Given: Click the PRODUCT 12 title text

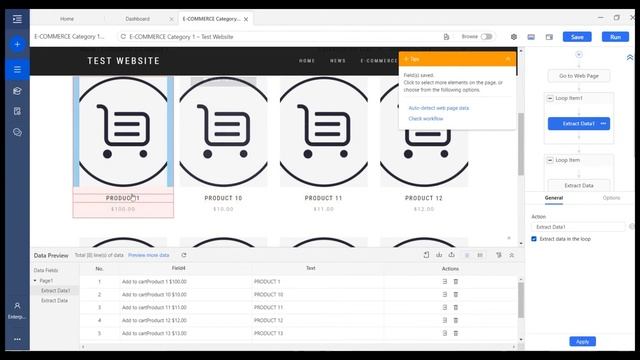Looking at the screenshot, I should [424, 198].
